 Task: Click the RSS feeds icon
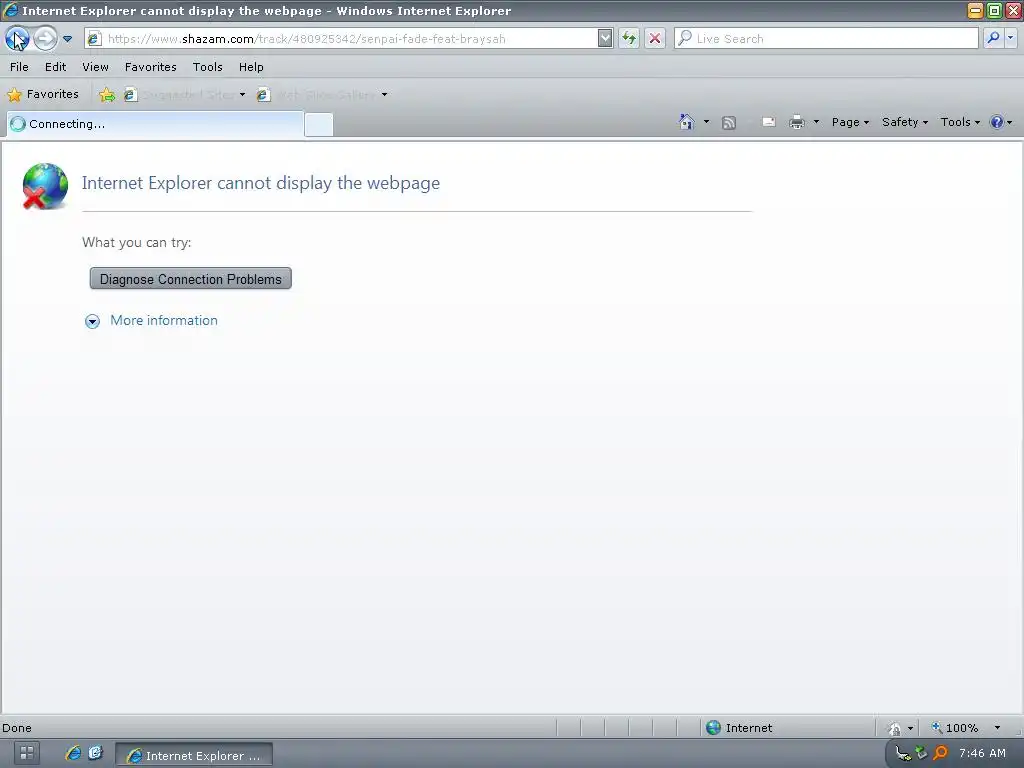729,122
